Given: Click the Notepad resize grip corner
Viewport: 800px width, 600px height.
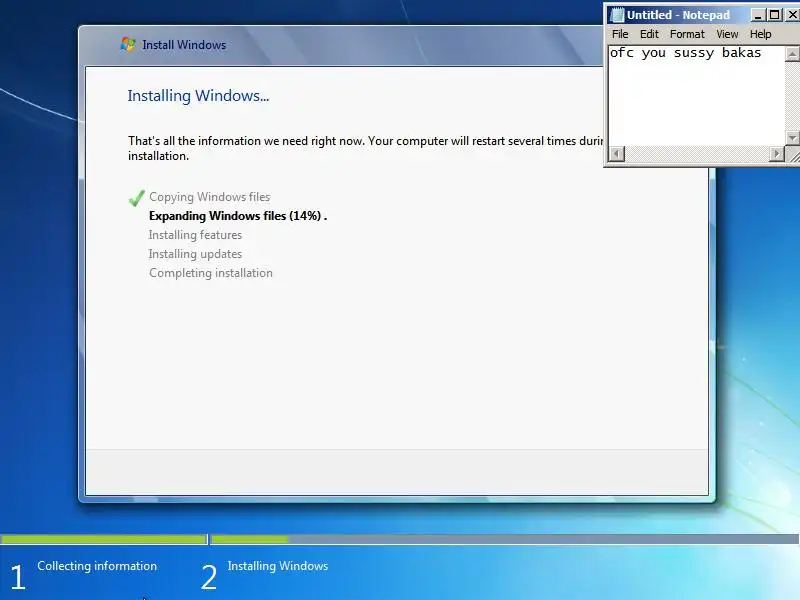Looking at the screenshot, I should 793,155.
